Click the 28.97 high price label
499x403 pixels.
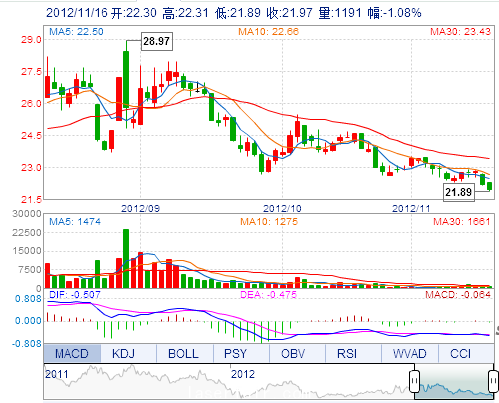tap(157, 41)
